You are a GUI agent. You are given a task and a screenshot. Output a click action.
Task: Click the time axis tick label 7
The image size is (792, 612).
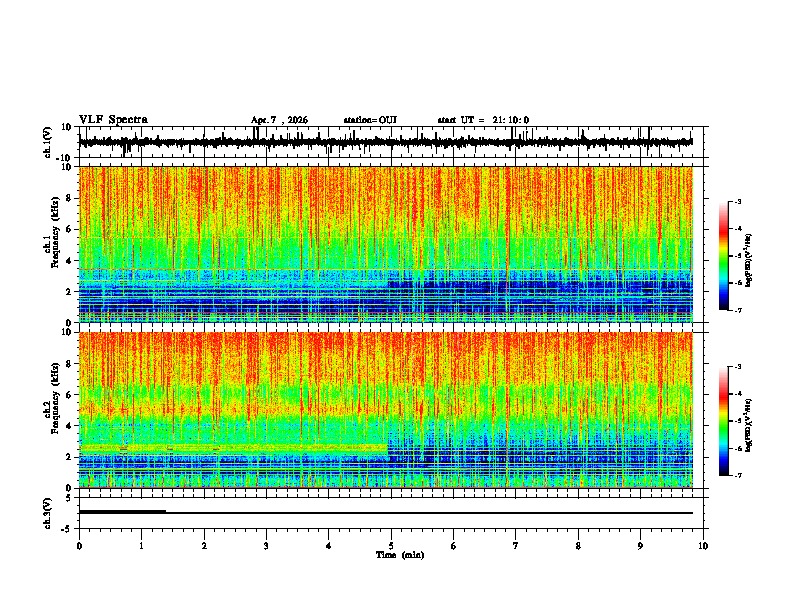516,546
